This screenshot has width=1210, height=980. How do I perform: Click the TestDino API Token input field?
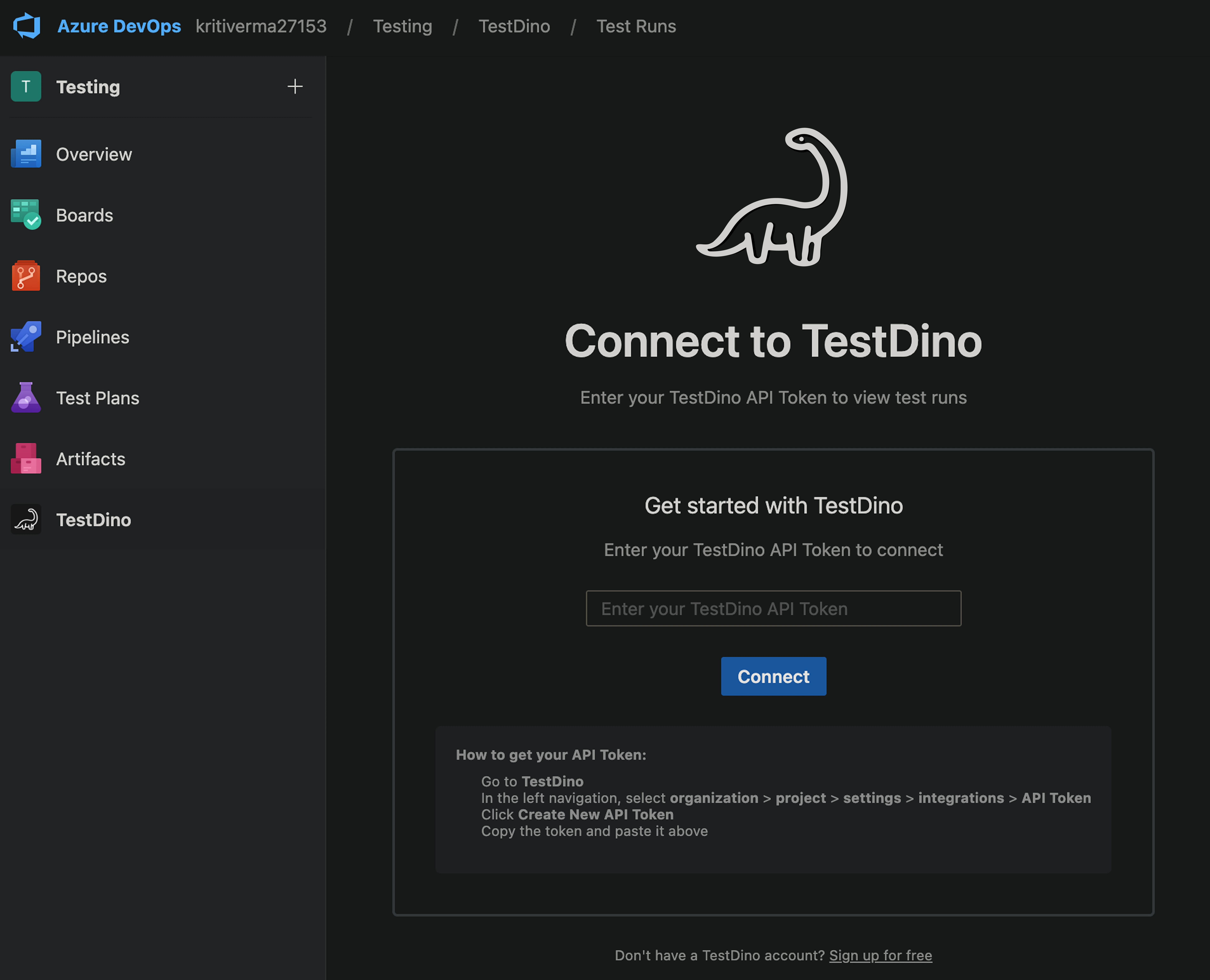(x=773, y=608)
